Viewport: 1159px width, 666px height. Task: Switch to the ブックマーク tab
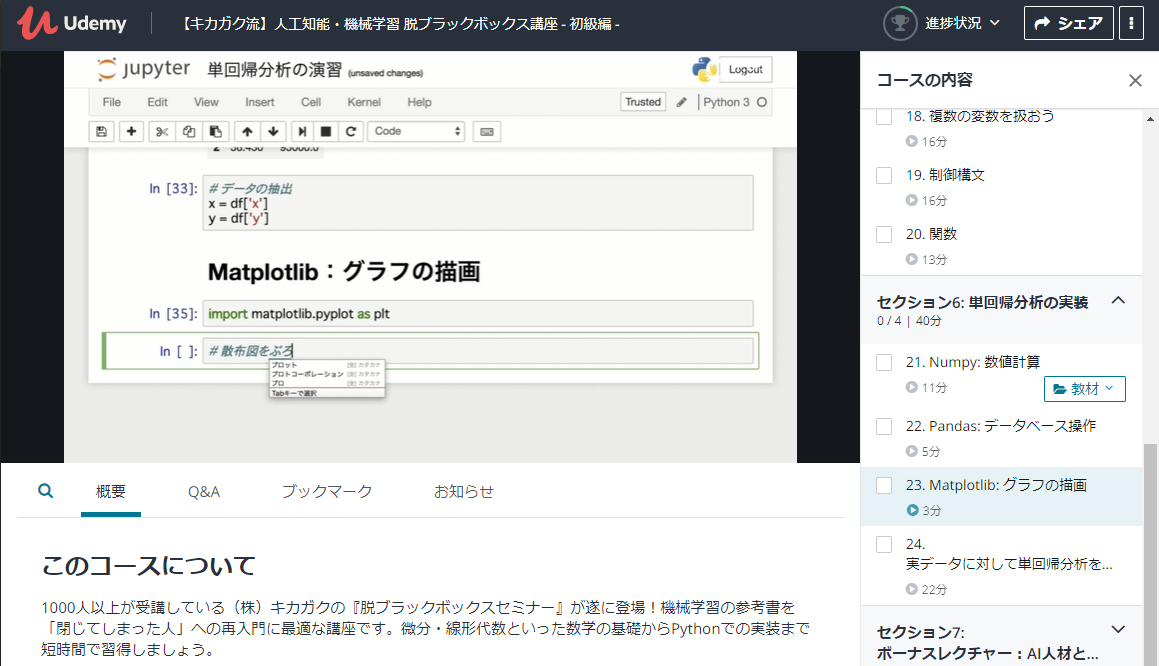tap(327, 492)
